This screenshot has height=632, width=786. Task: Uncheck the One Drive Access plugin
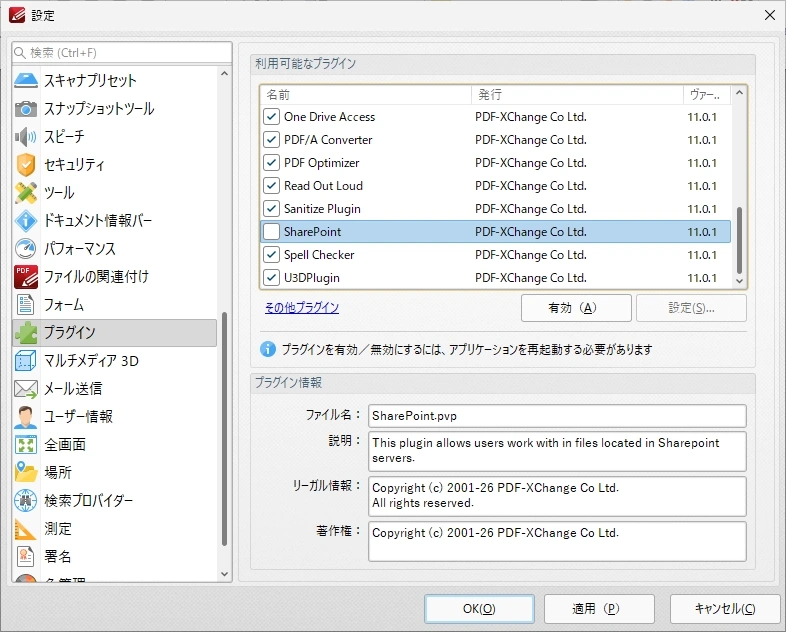tap(271, 117)
